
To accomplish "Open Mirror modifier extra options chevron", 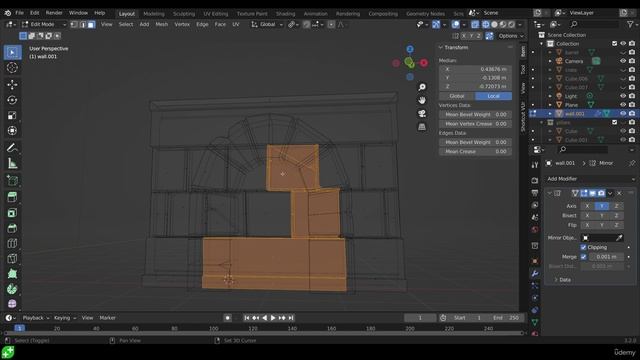I will pos(610,193).
